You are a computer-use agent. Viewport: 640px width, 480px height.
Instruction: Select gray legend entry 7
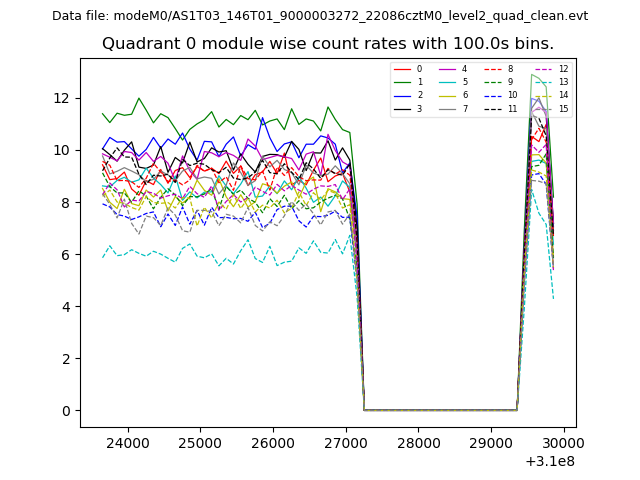(448, 108)
